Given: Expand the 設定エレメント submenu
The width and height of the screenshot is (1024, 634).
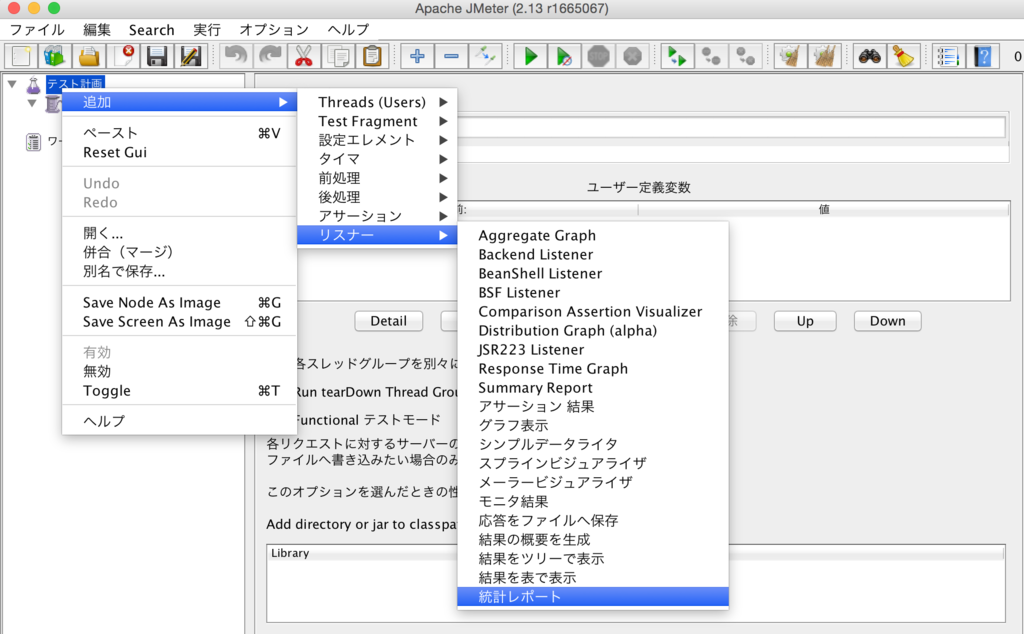Looking at the screenshot, I should click(x=377, y=140).
